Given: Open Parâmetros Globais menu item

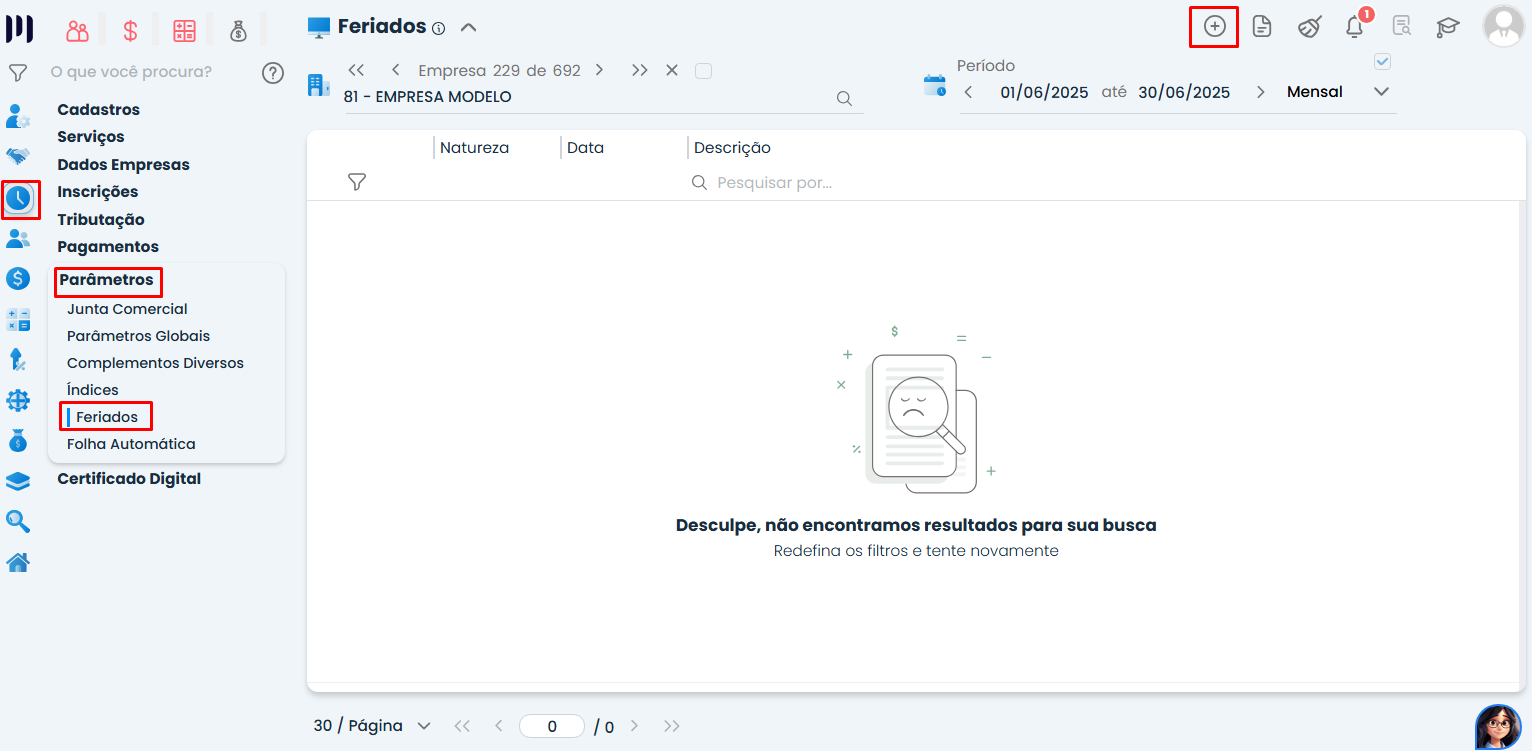Looking at the screenshot, I should 138,336.
